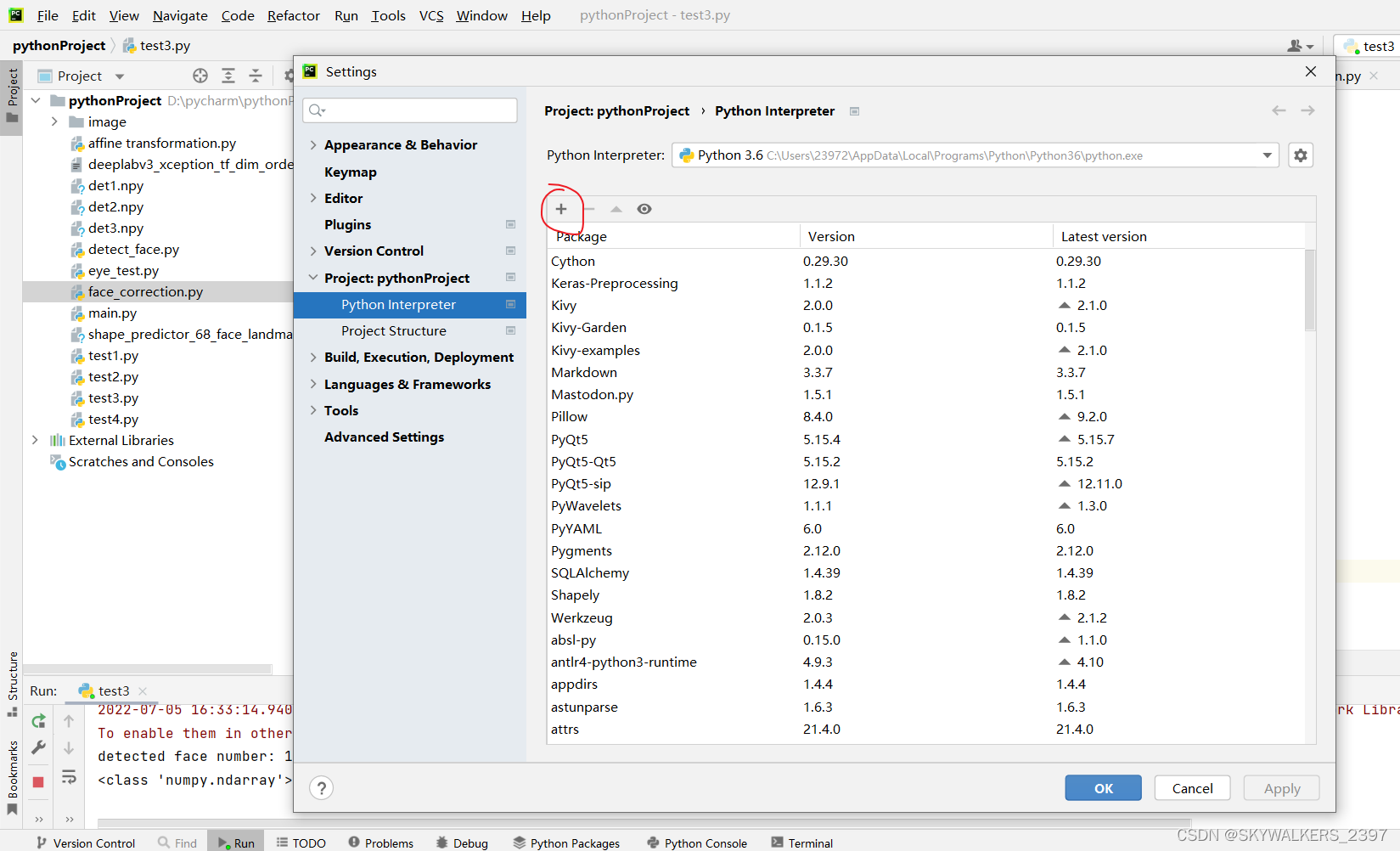Click the Rerun test3 icon

(x=38, y=721)
